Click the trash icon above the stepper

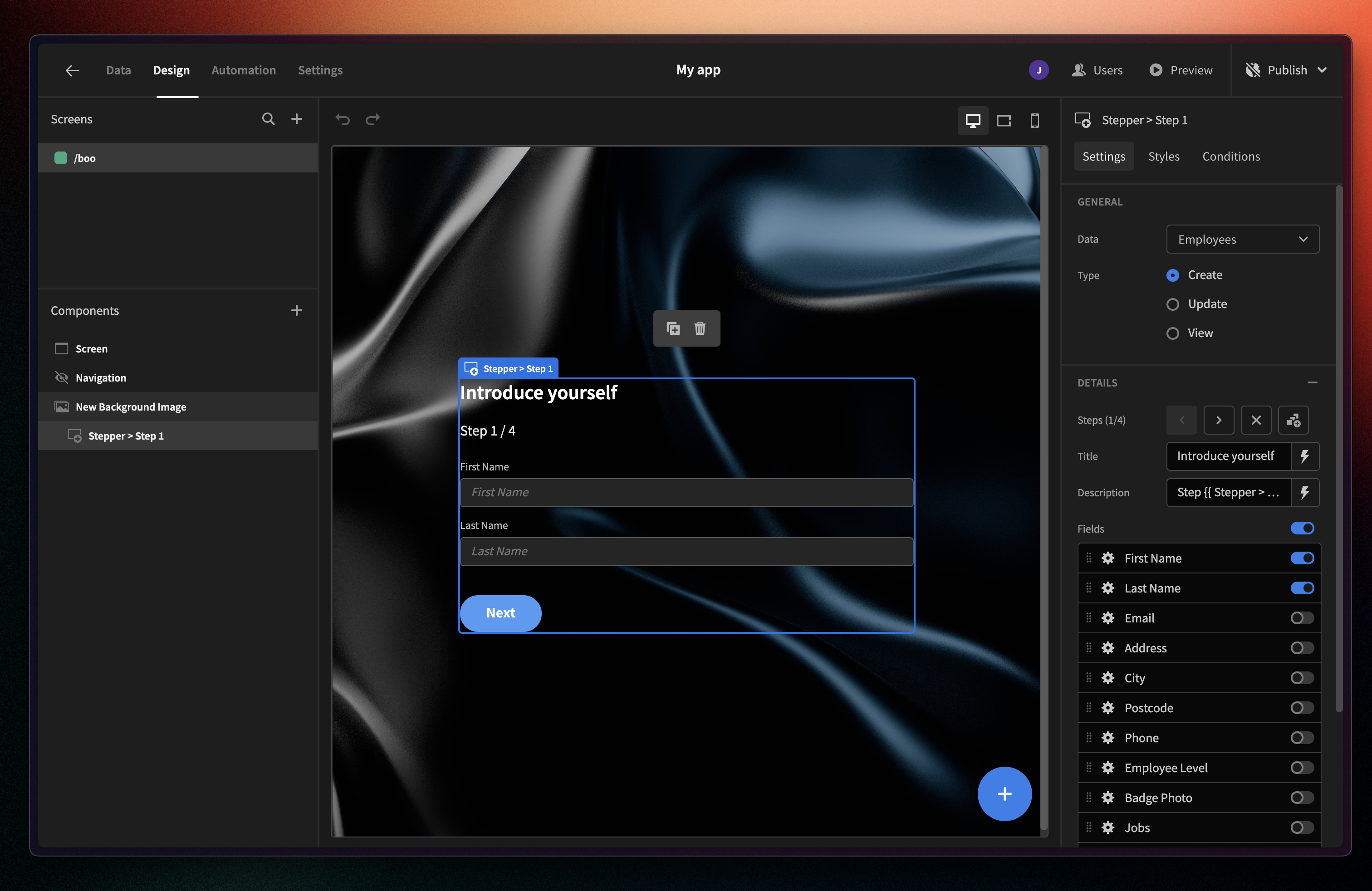pos(700,328)
